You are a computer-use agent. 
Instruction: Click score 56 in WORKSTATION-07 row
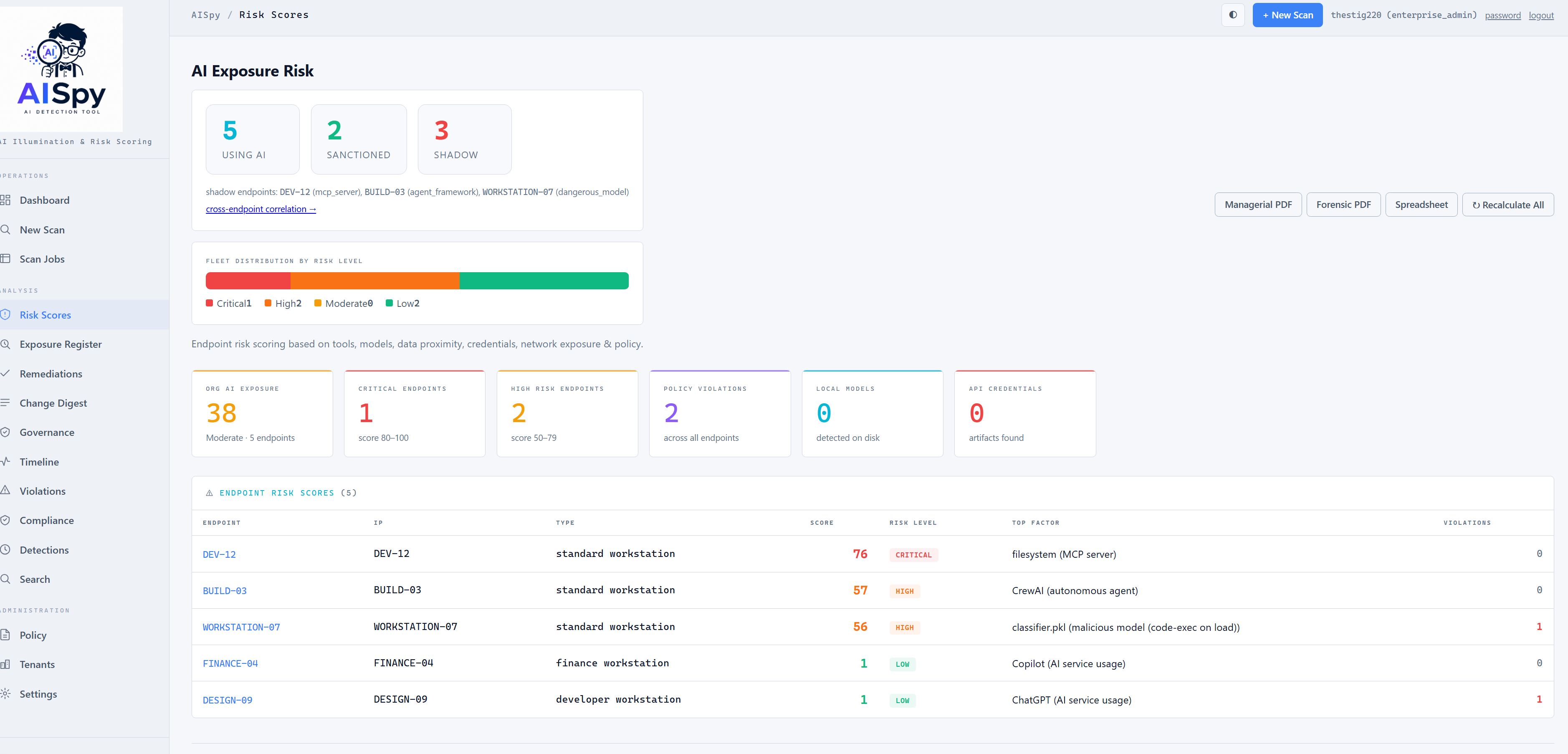pyautogui.click(x=860, y=627)
